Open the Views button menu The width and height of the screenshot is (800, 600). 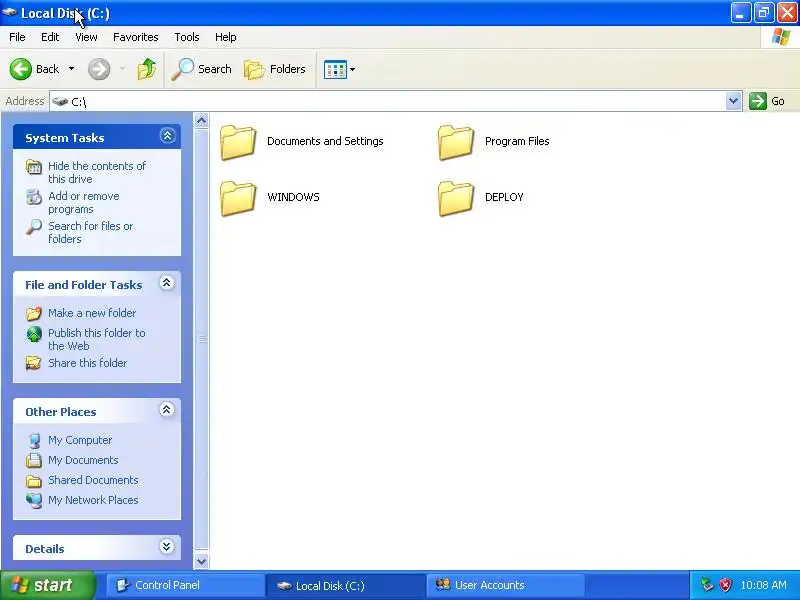[x=339, y=69]
